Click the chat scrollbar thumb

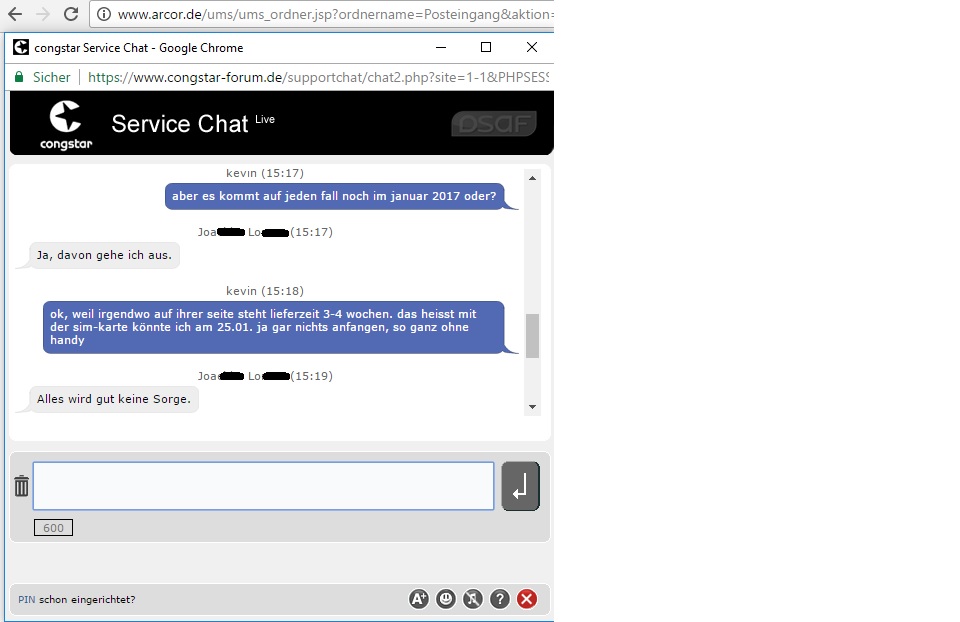tap(532, 336)
